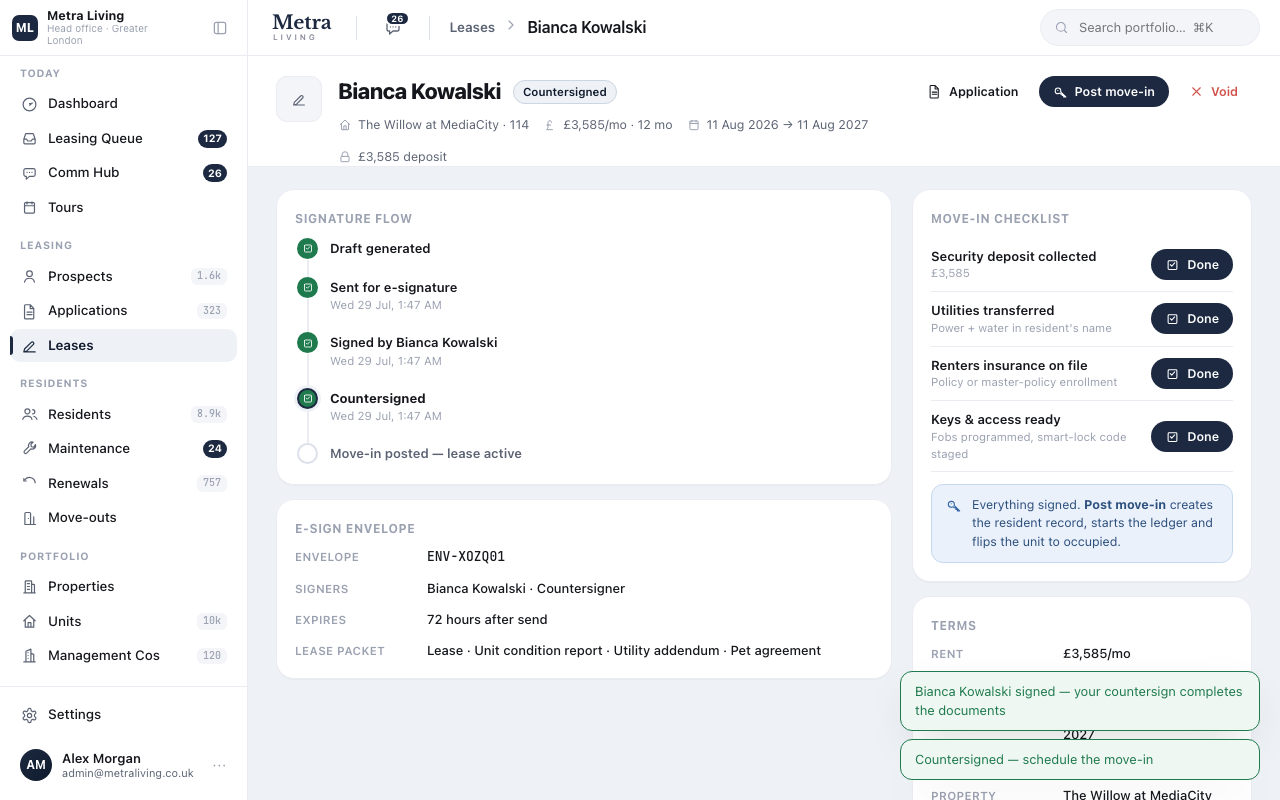Screen dimensions: 1280x800
Task: Open Settings in the sidebar
Action: point(124,715)
